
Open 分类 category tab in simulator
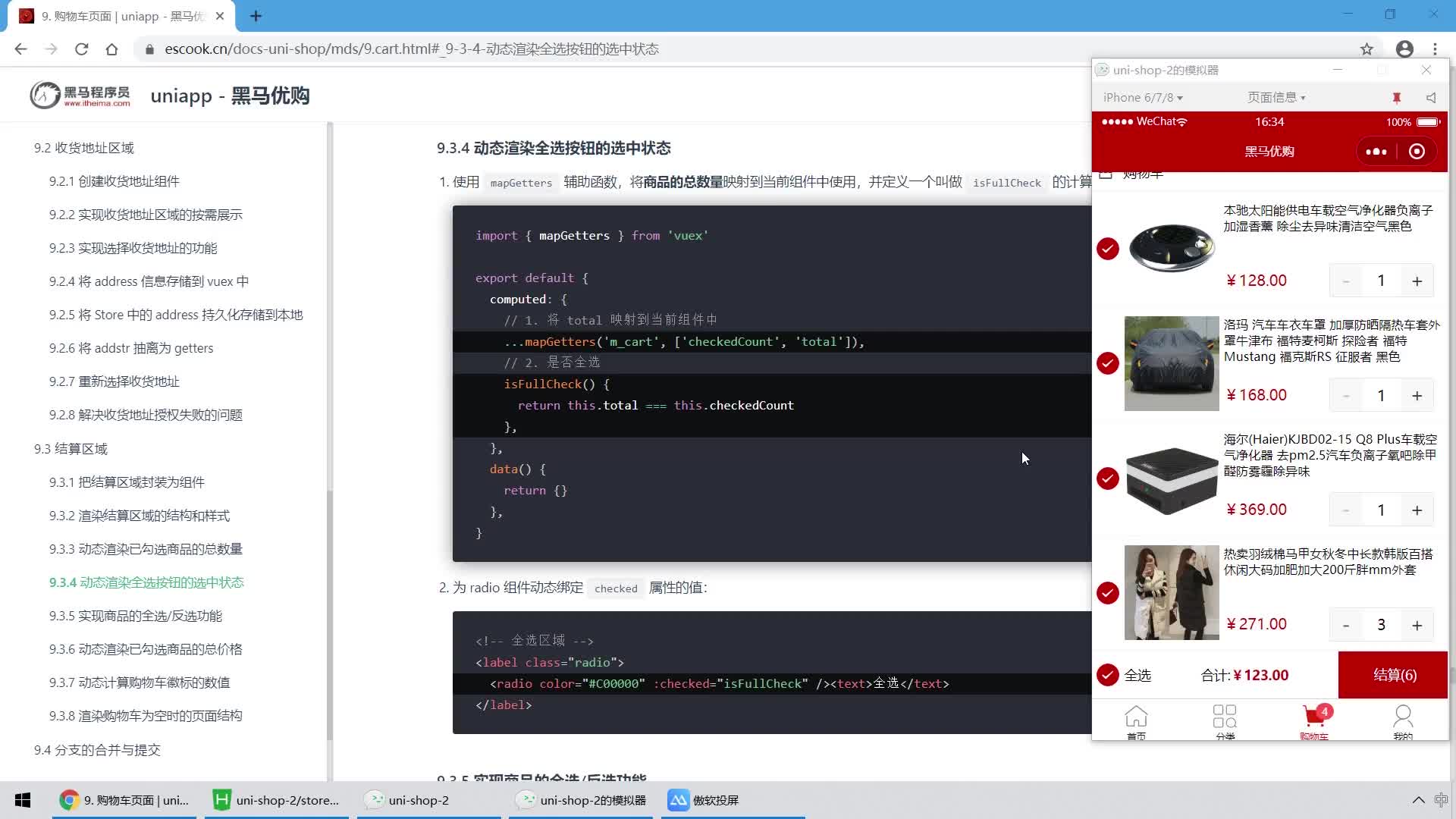point(1225,722)
